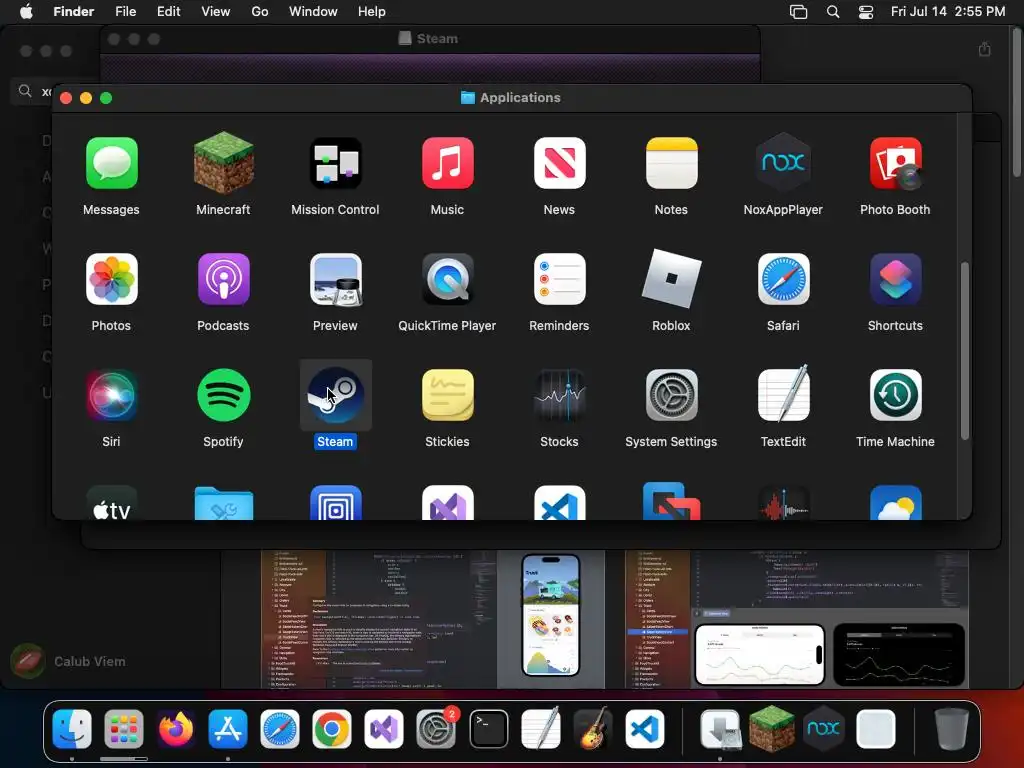Viewport: 1024px width, 768px height.
Task: Click the Weather app icon in bottom row
Action: 895,504
